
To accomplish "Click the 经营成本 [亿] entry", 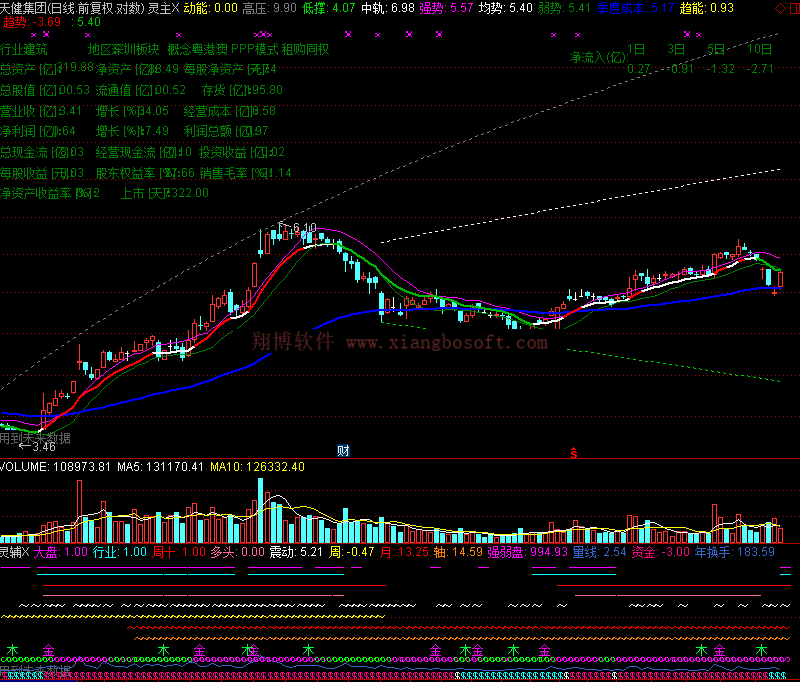I will [x=230, y=111].
